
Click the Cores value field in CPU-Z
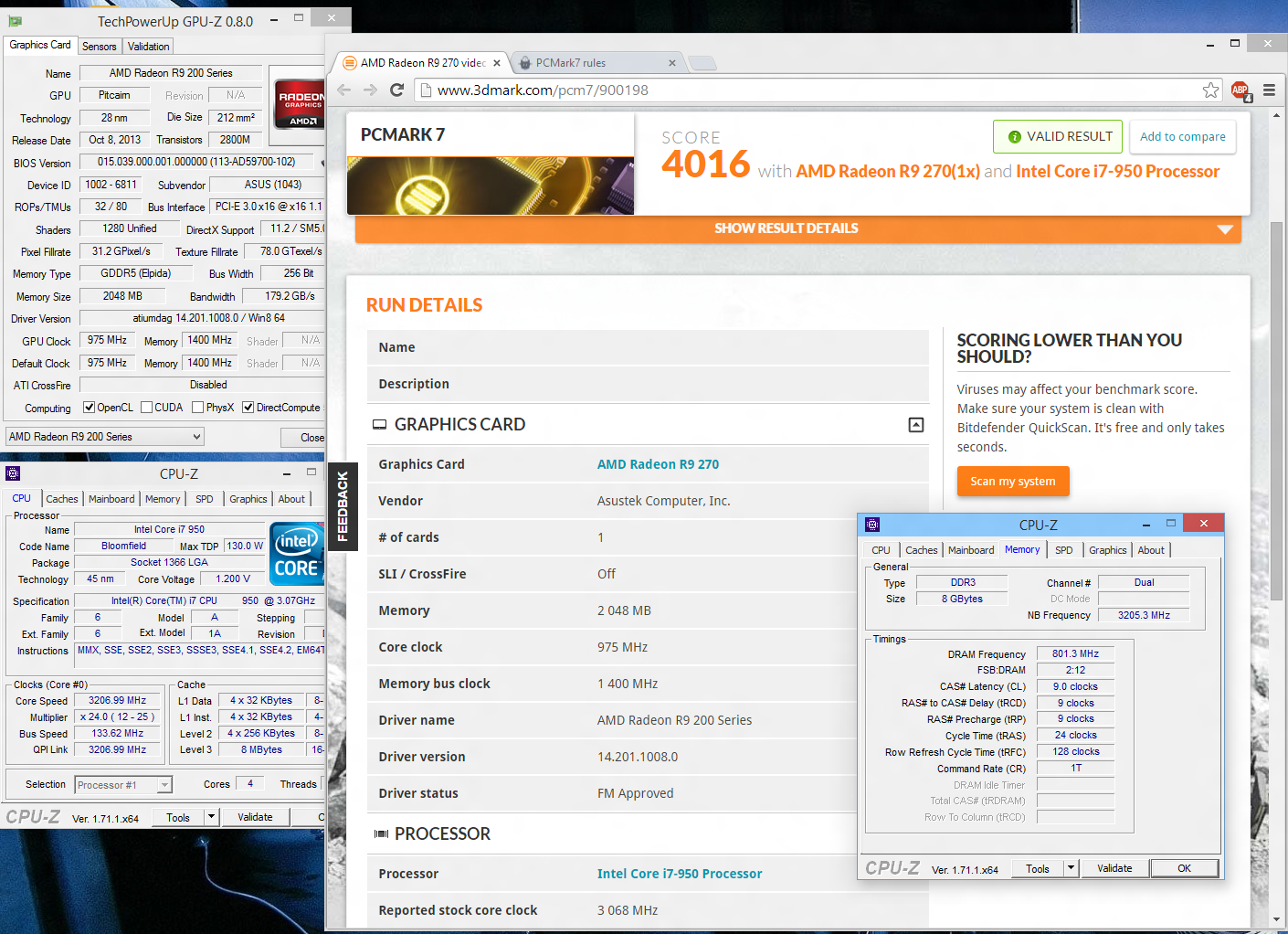point(251,783)
